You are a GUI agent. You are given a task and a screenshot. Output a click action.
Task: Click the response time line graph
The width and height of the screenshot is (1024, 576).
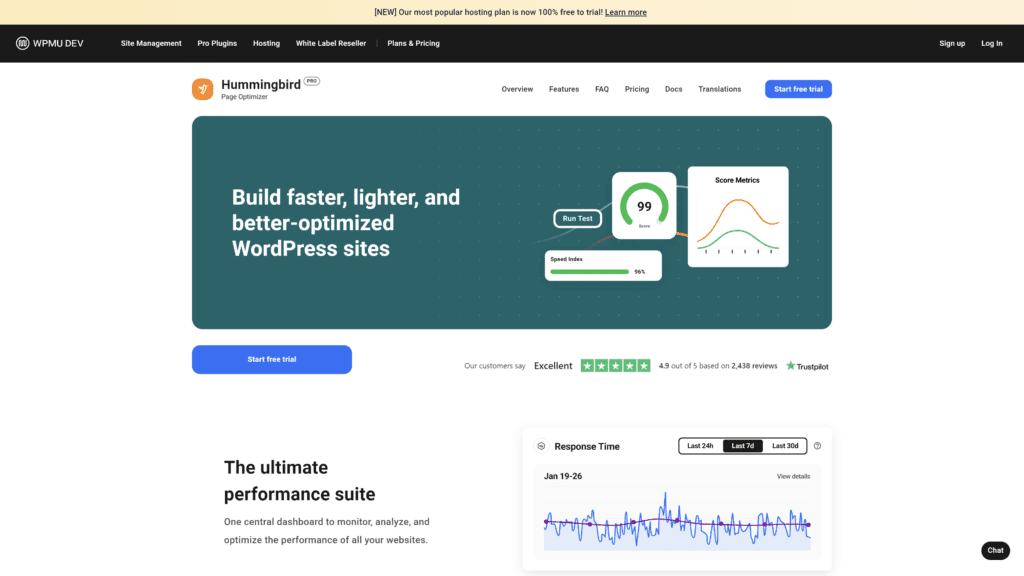677,522
